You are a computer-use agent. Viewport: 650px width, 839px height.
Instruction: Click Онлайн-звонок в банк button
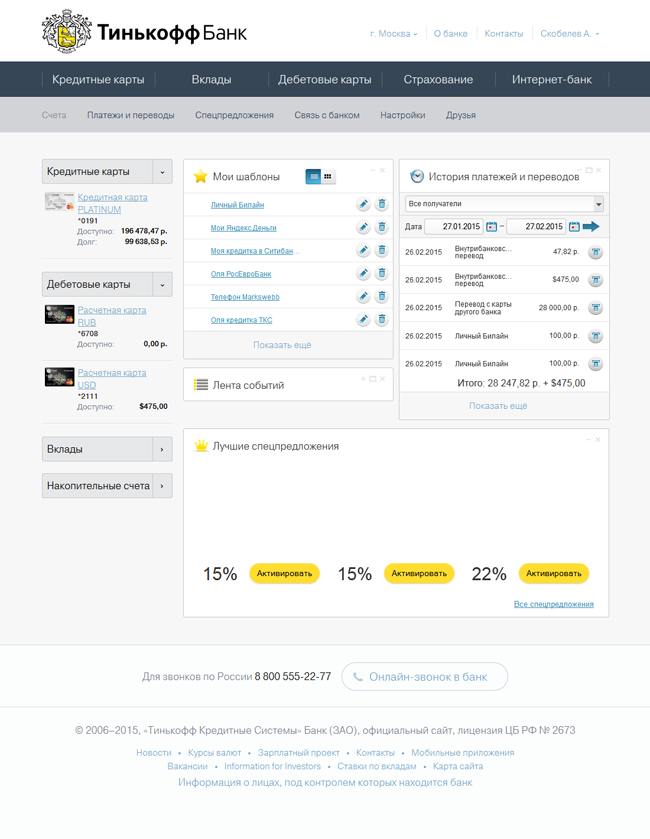425,677
